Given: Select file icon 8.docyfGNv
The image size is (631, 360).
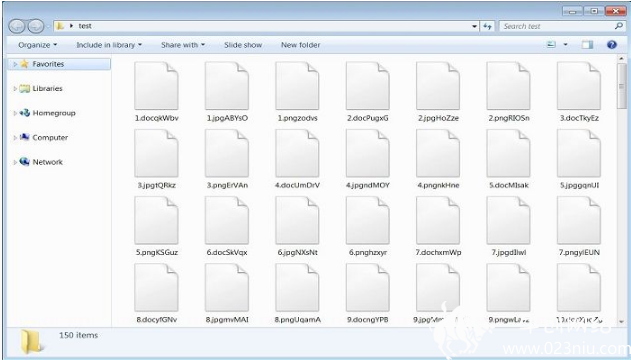Looking at the screenshot, I should click(x=156, y=288).
